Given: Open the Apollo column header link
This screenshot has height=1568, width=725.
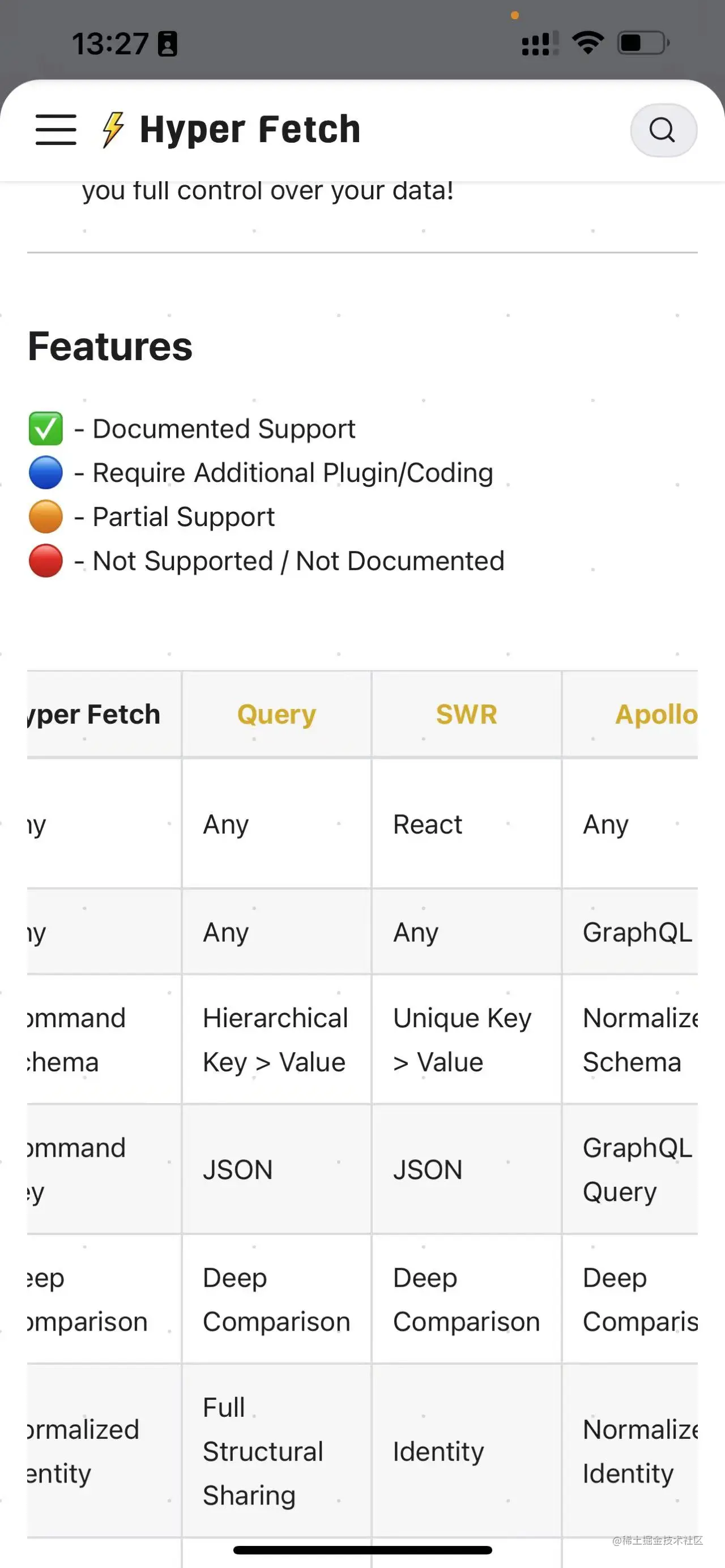Looking at the screenshot, I should coord(655,714).
